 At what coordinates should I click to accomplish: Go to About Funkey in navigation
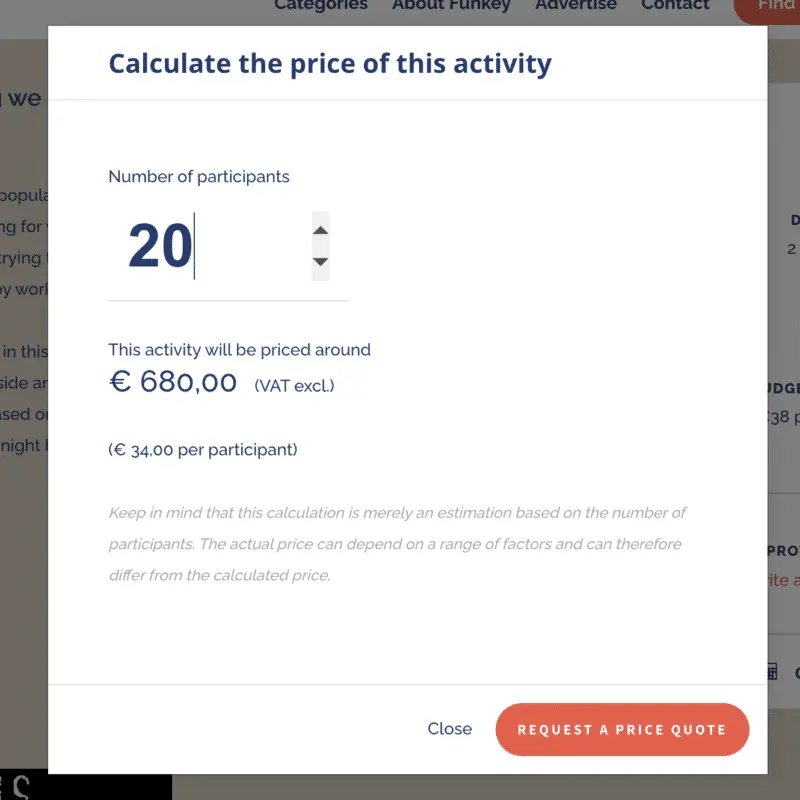pos(451,6)
